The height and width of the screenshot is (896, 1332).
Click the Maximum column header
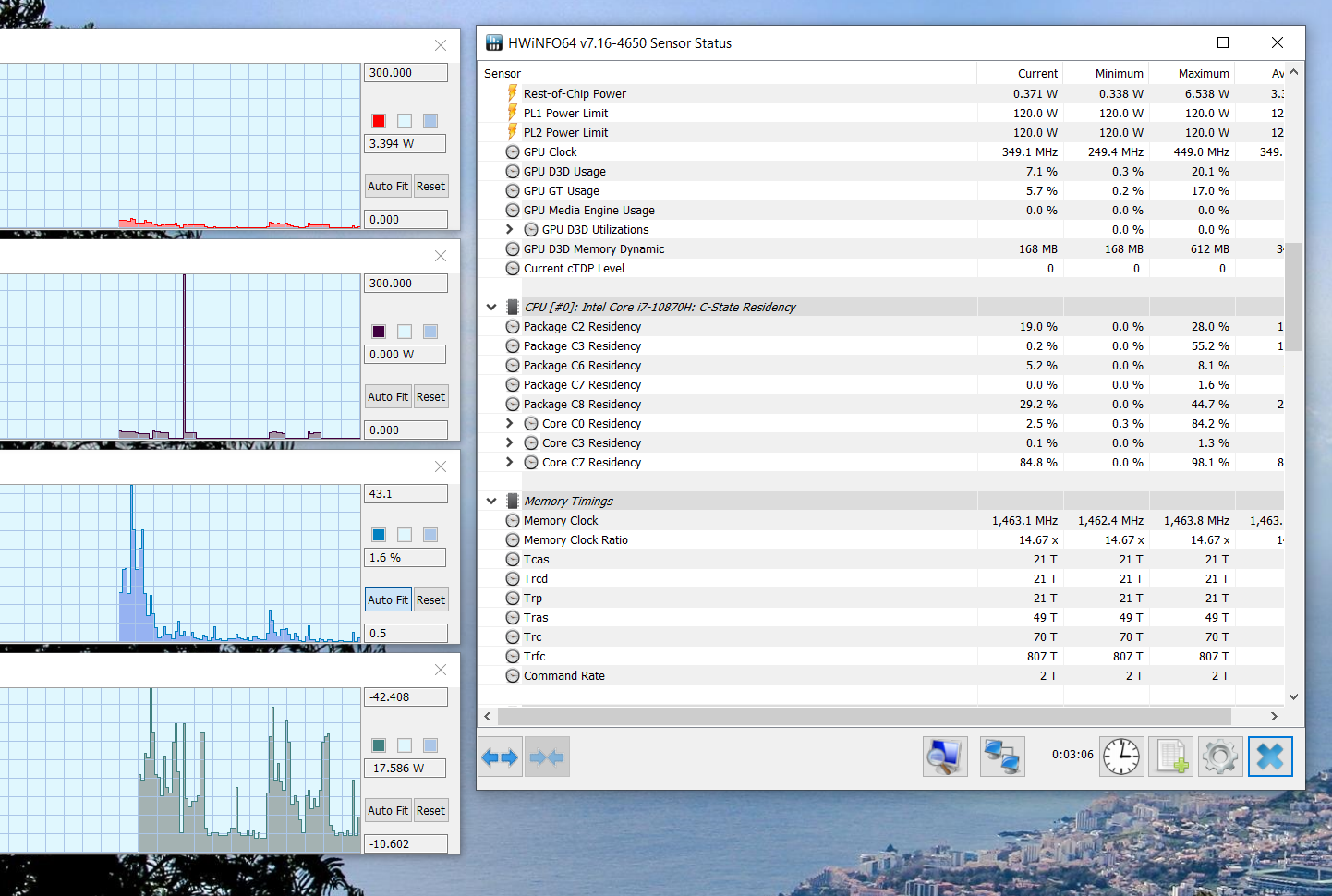point(1192,73)
